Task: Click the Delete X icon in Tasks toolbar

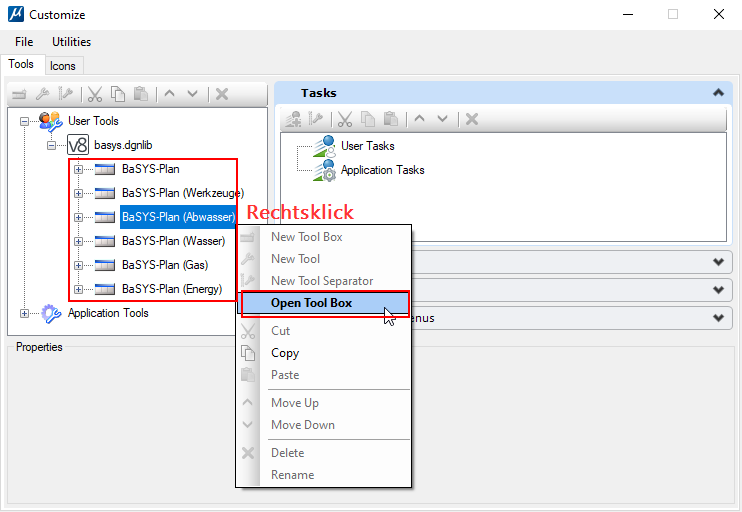Action: (x=471, y=119)
